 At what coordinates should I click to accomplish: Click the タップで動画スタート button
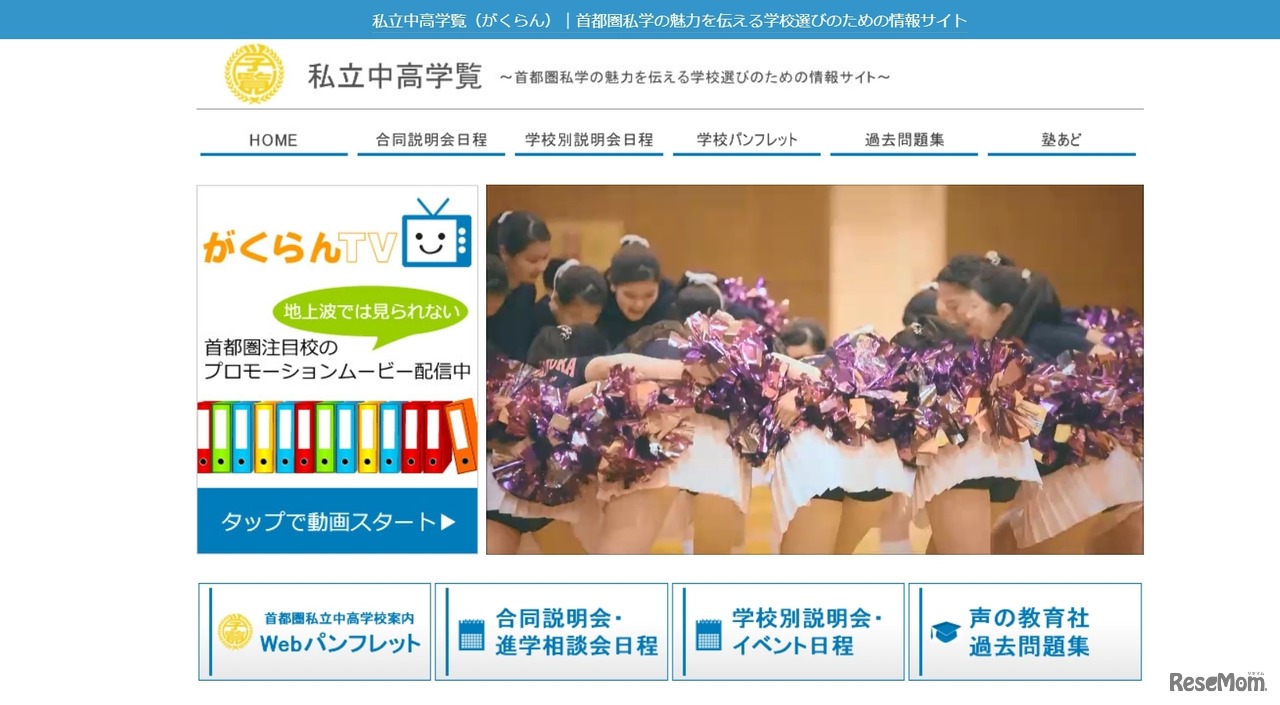tap(337, 521)
